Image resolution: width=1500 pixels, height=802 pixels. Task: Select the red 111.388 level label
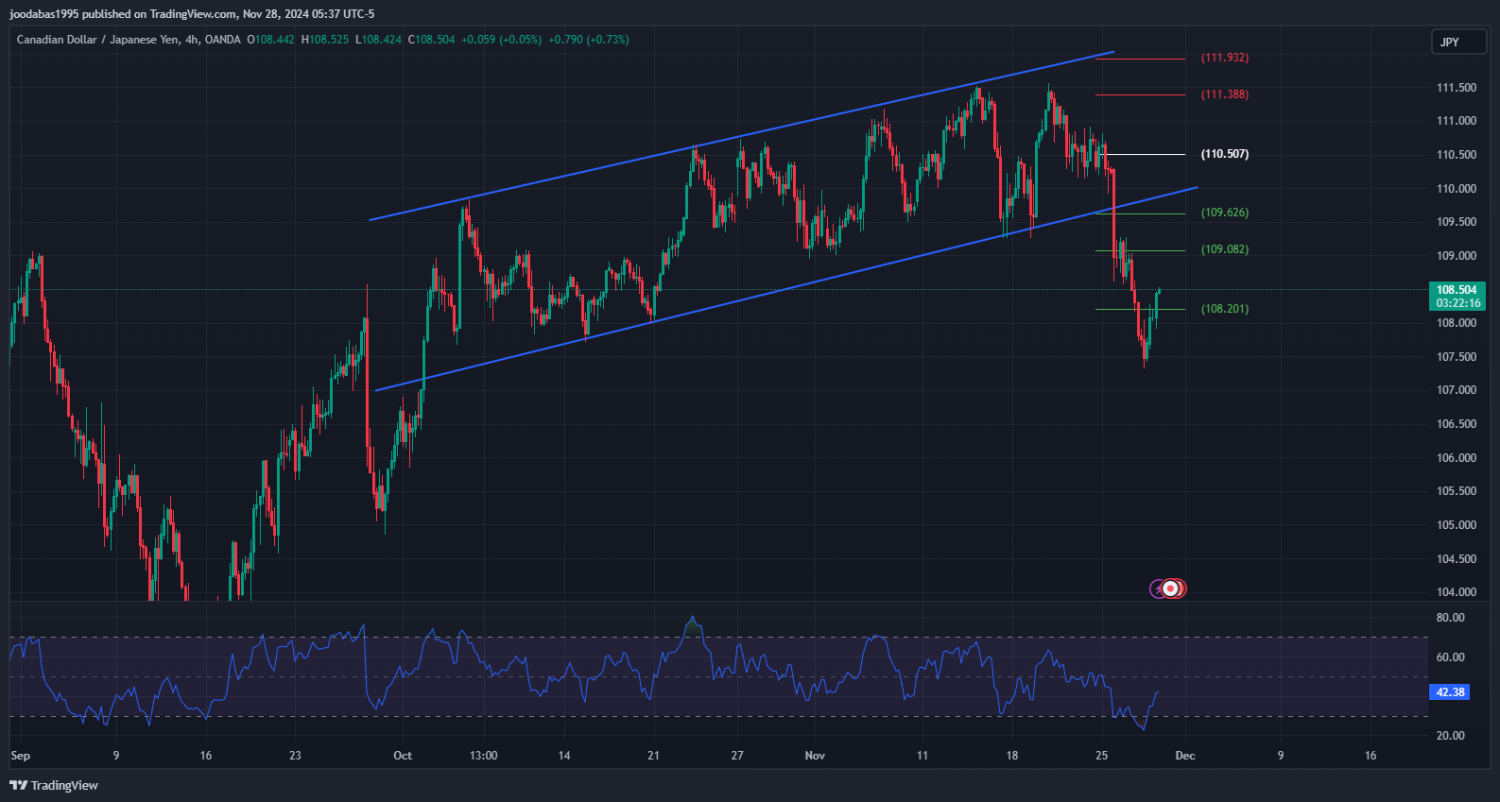coord(1224,94)
